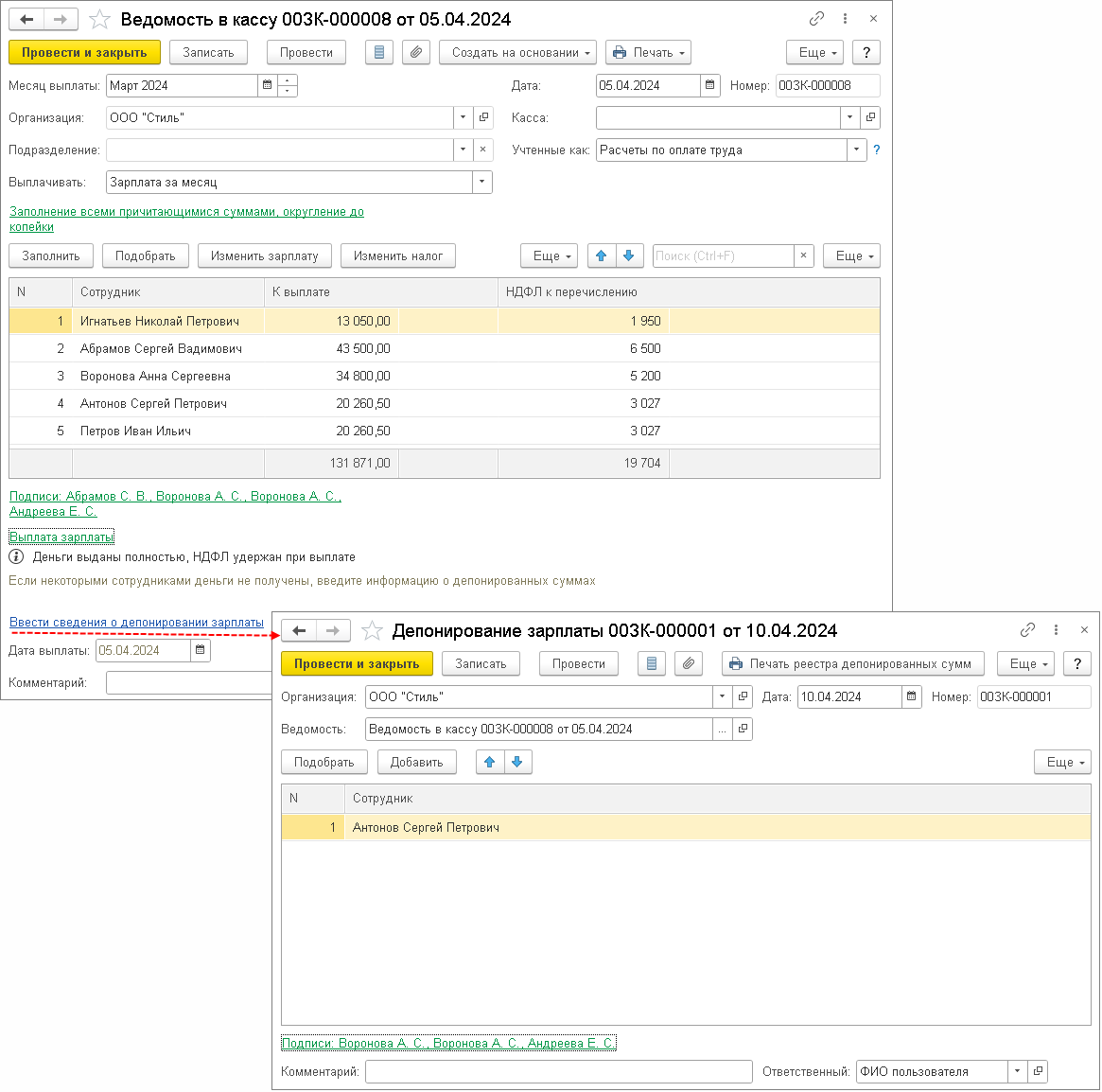The height and width of the screenshot is (1092, 1102).
Task: Open Заполнение всеми причитающимися суммами link
Action: tap(186, 219)
